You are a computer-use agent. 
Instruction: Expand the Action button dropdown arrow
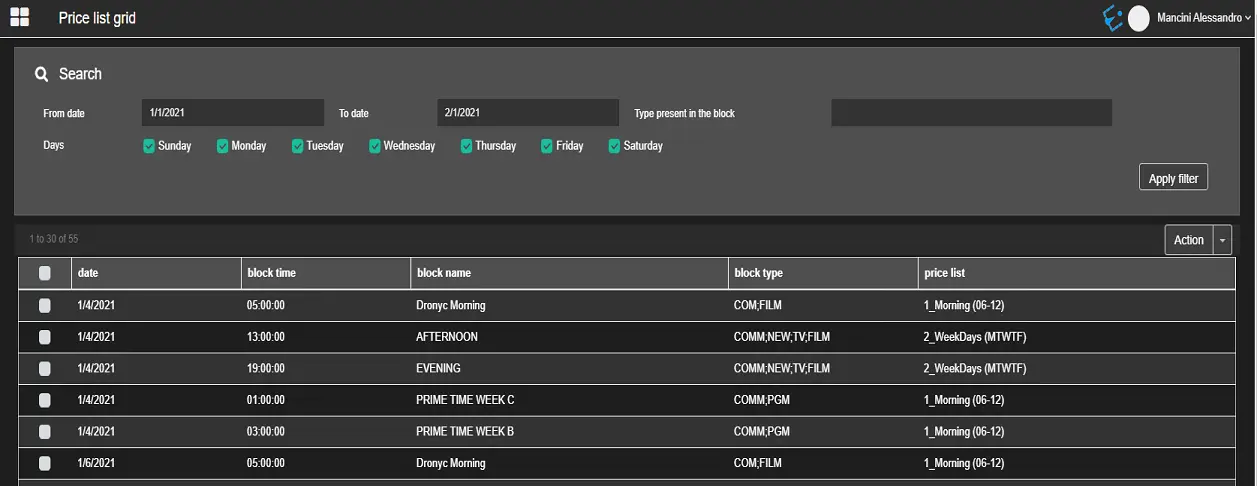(x=1222, y=240)
